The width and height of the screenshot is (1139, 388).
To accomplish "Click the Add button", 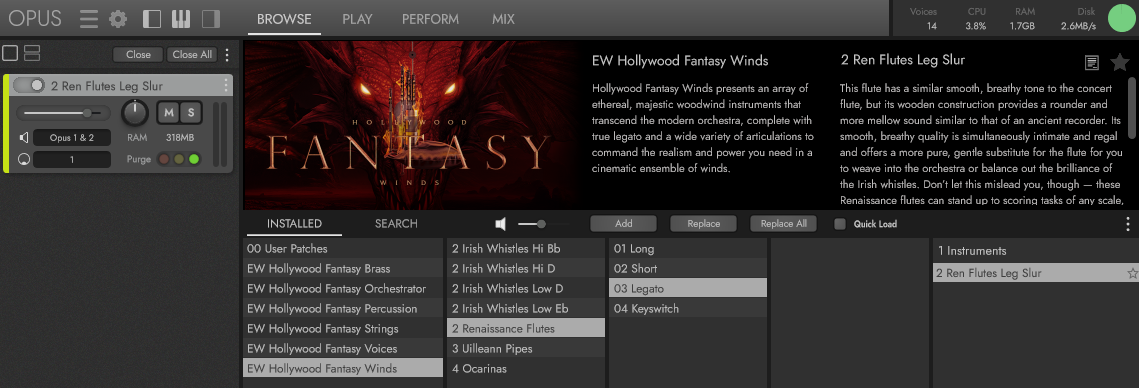I will coord(623,224).
